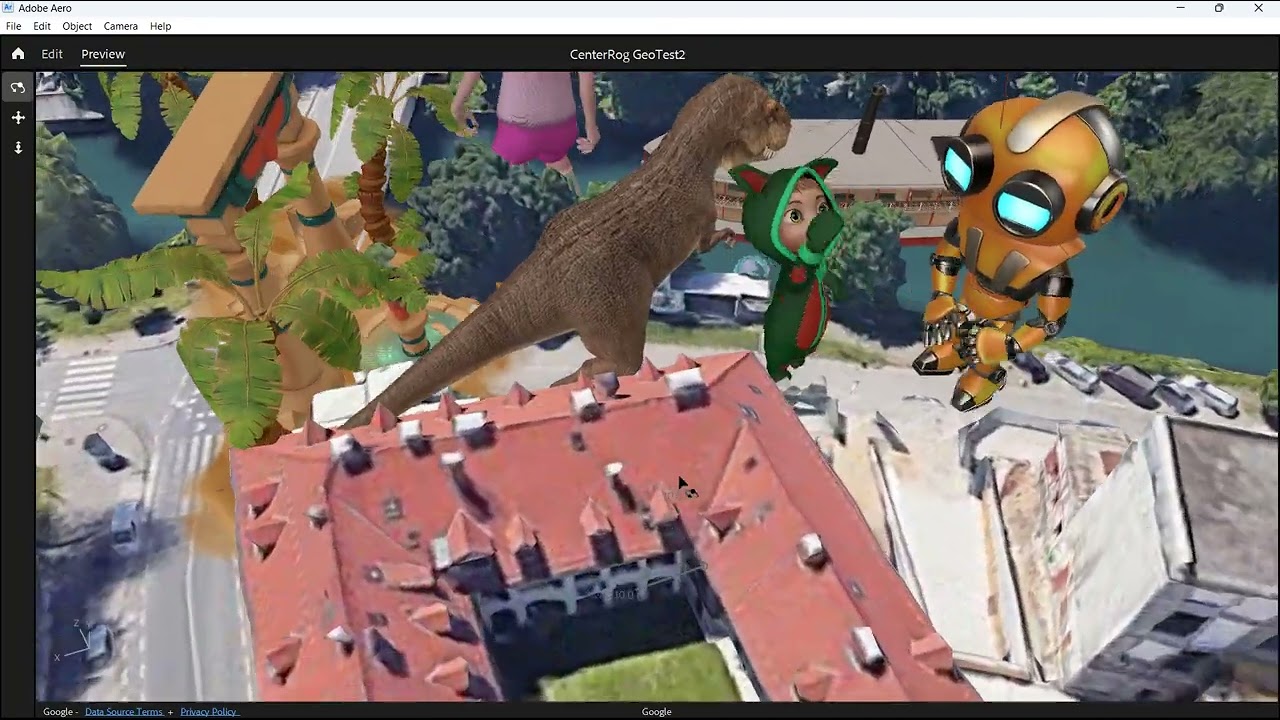Open the Object menu
Image resolution: width=1280 pixels, height=720 pixels.
77,26
